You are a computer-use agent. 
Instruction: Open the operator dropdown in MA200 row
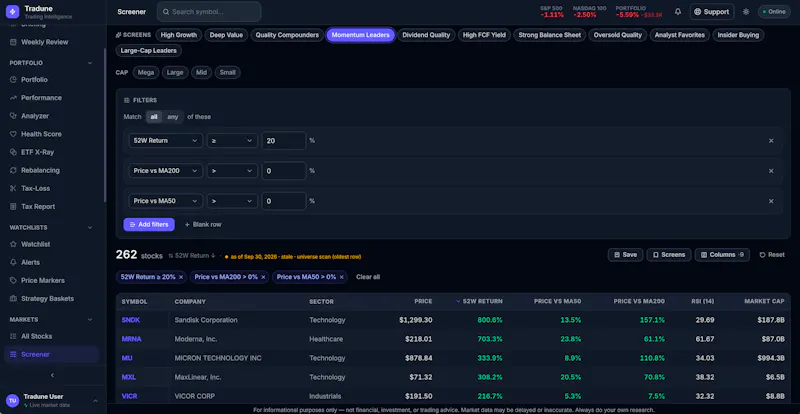(232, 171)
